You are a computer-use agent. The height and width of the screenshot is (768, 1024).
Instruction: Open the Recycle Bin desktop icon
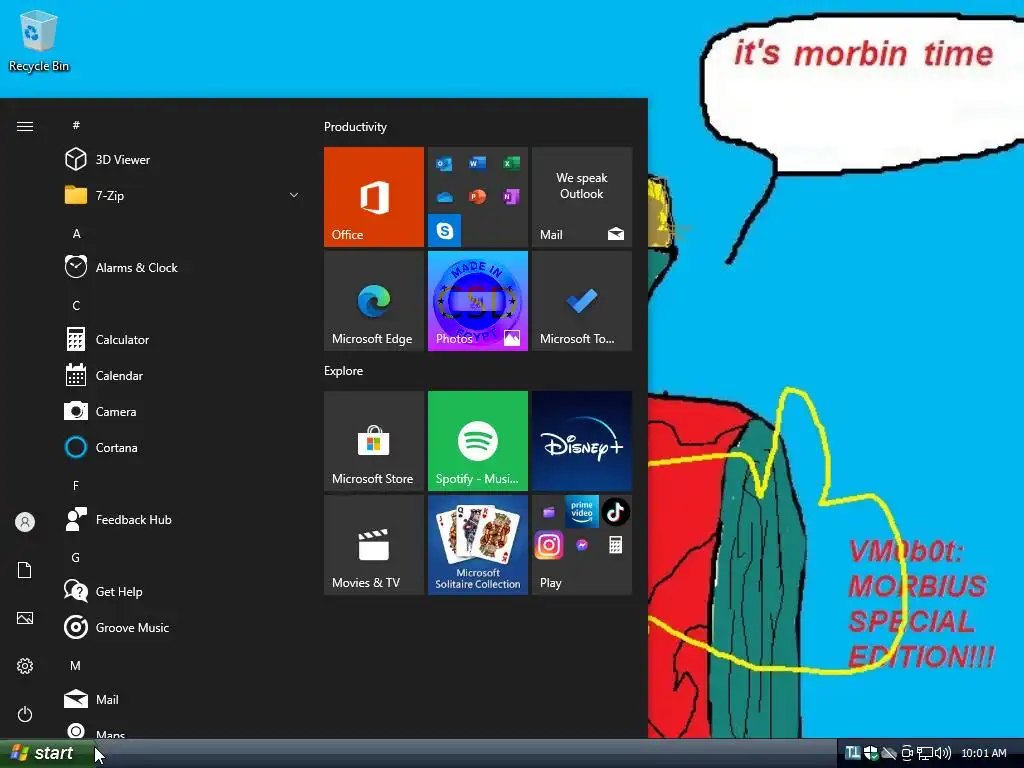(x=39, y=40)
